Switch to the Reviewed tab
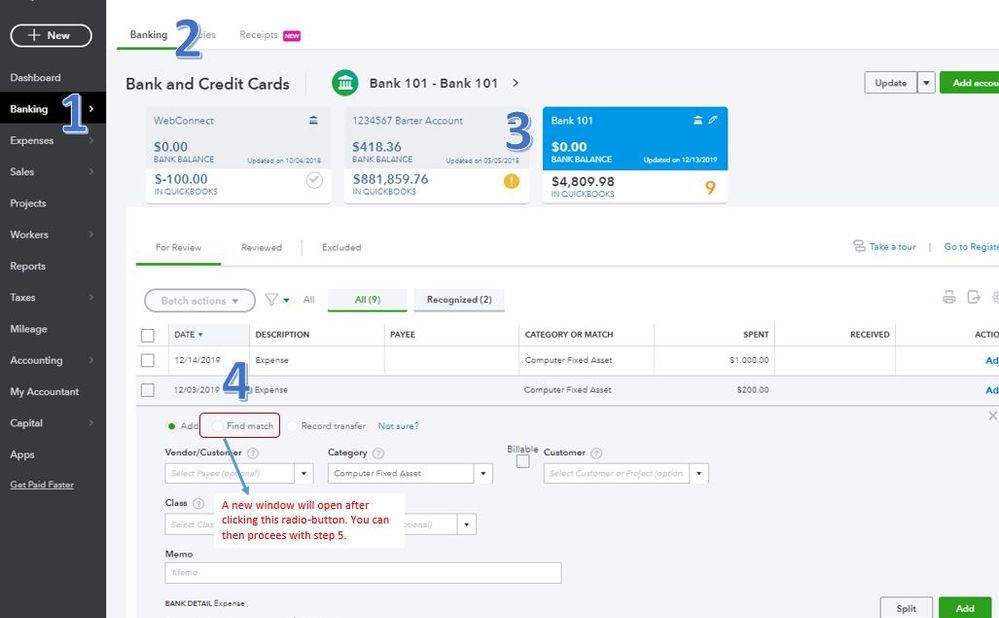This screenshot has width=999, height=618. pos(261,247)
